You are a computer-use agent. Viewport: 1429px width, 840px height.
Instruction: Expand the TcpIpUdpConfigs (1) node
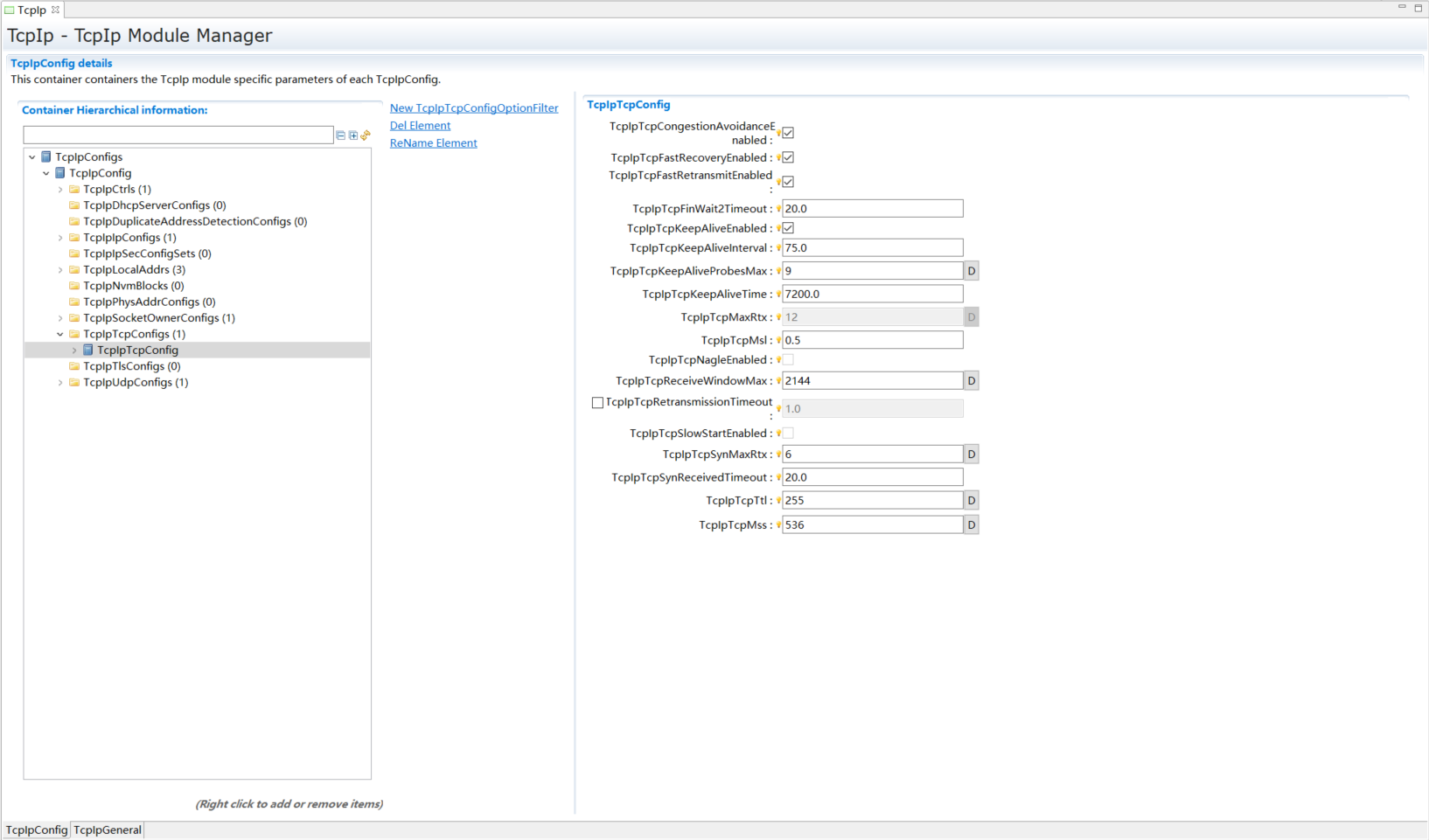(x=60, y=383)
